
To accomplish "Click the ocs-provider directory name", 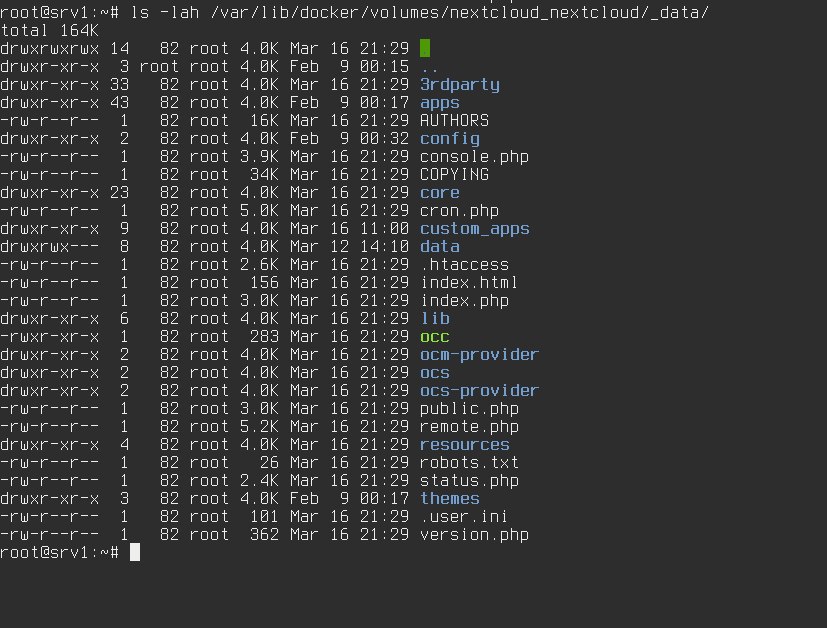I will tap(479, 390).
